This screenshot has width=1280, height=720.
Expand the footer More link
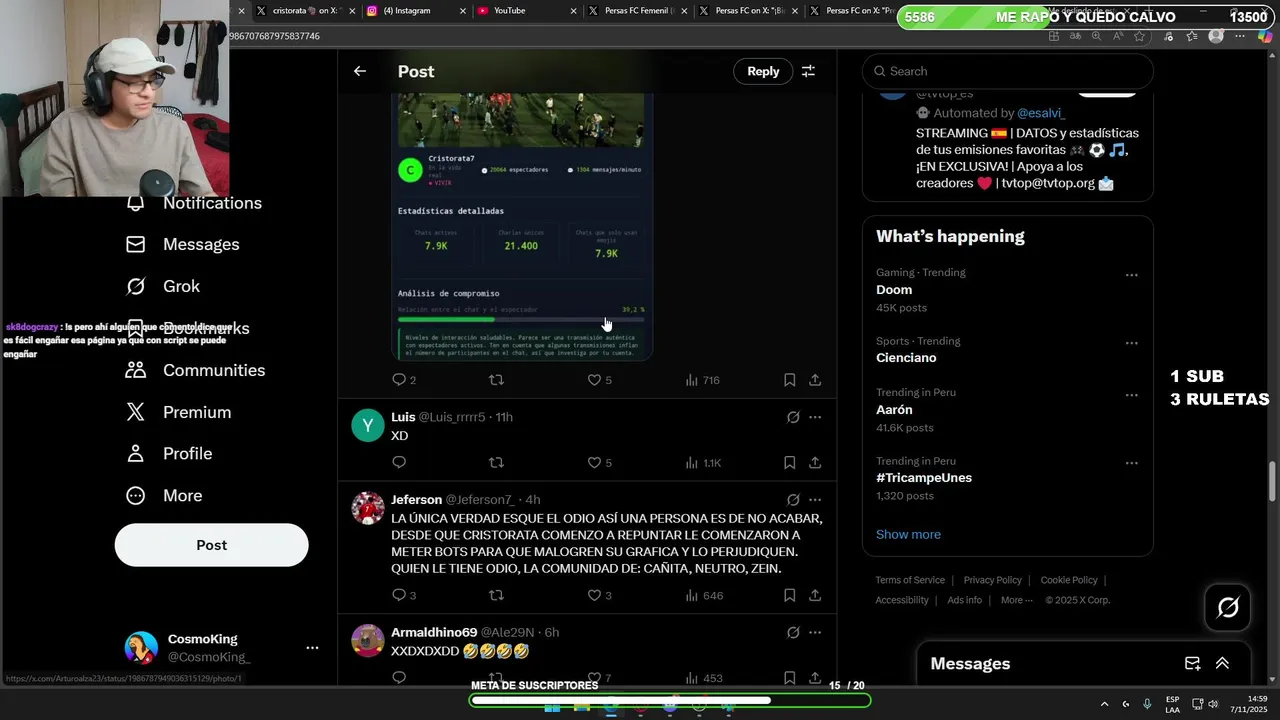coord(1017,600)
